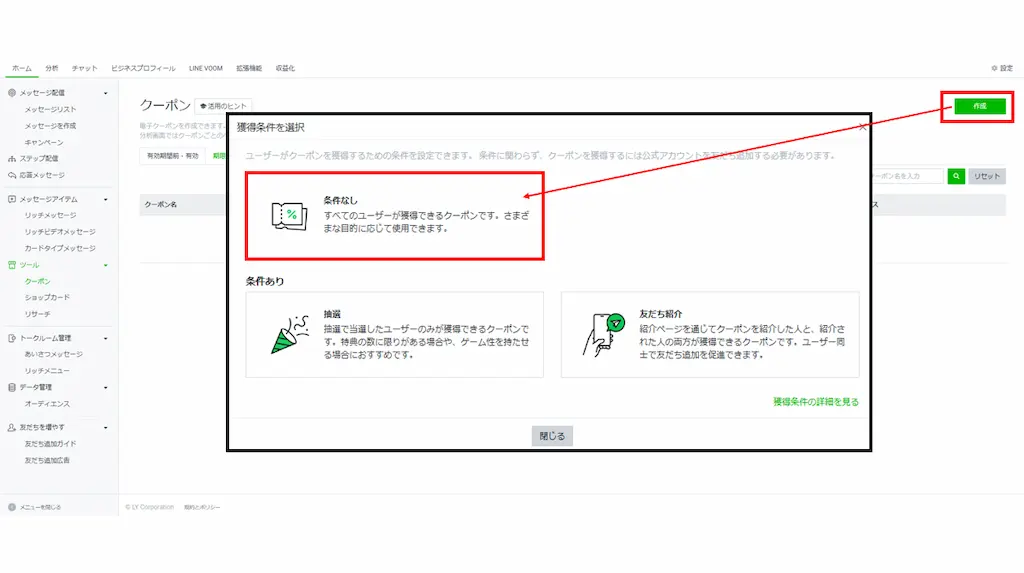This screenshot has height=573, width=1024.
Task: Collapse the メッセージアイテム section arrow
Action: pos(106,199)
